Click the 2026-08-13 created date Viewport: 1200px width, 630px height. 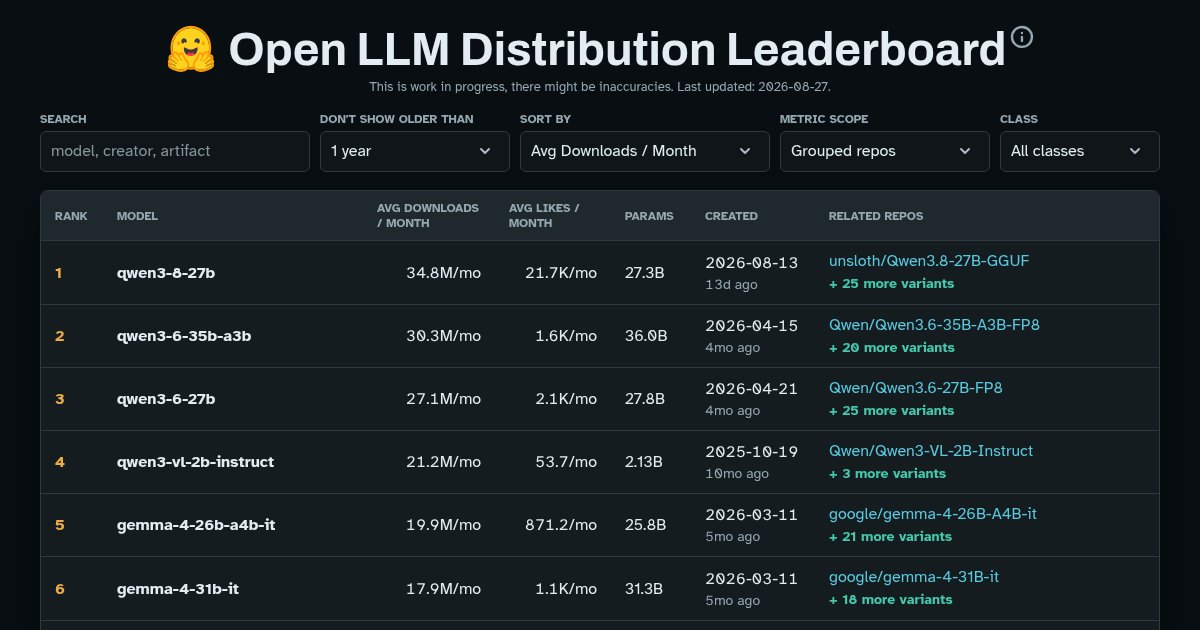coord(752,262)
